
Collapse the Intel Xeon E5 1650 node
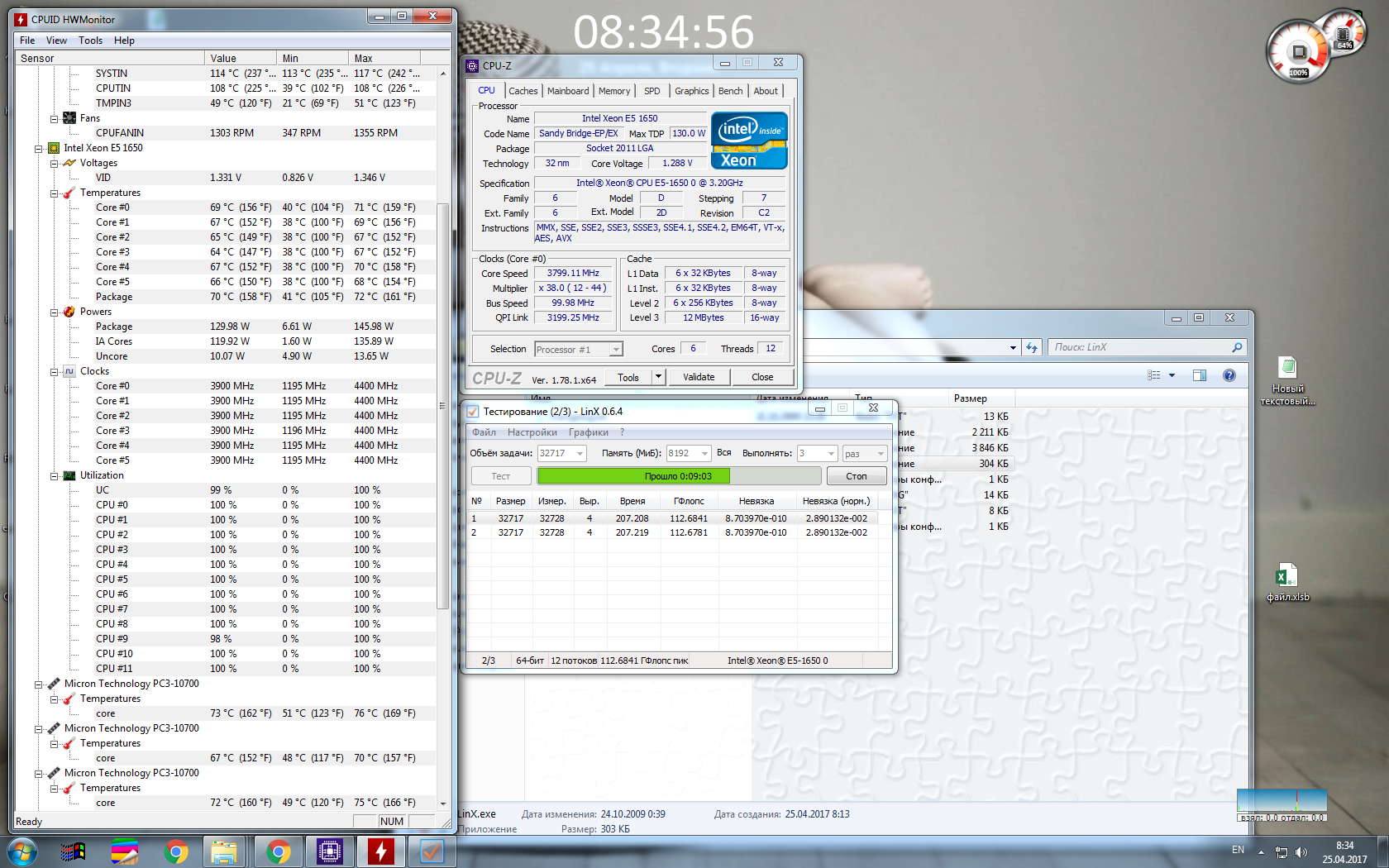pos(38,149)
